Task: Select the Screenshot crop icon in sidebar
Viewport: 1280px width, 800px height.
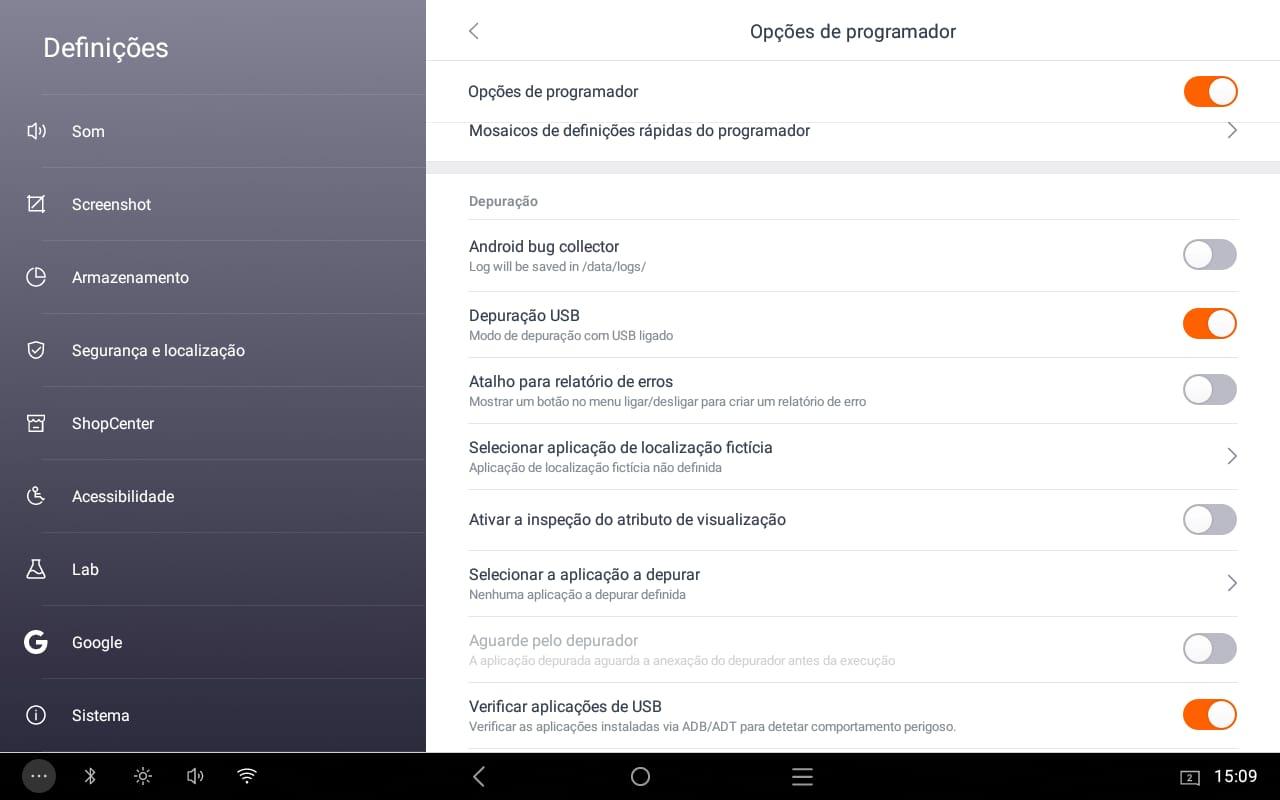Action: 36,204
